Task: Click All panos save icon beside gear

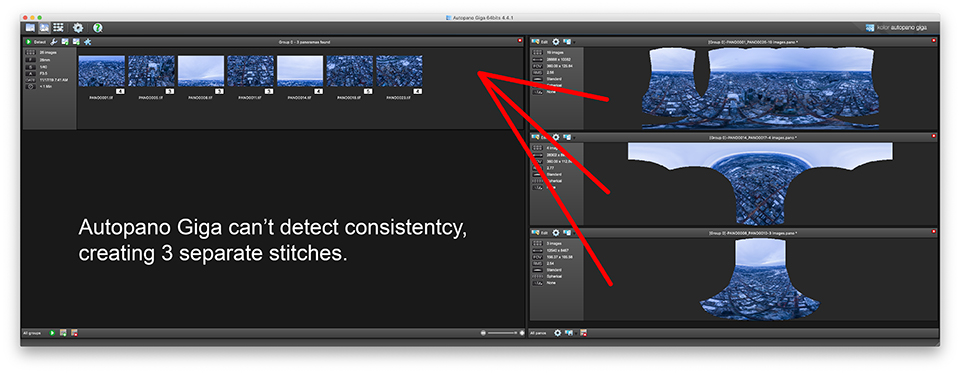Action: (569, 333)
